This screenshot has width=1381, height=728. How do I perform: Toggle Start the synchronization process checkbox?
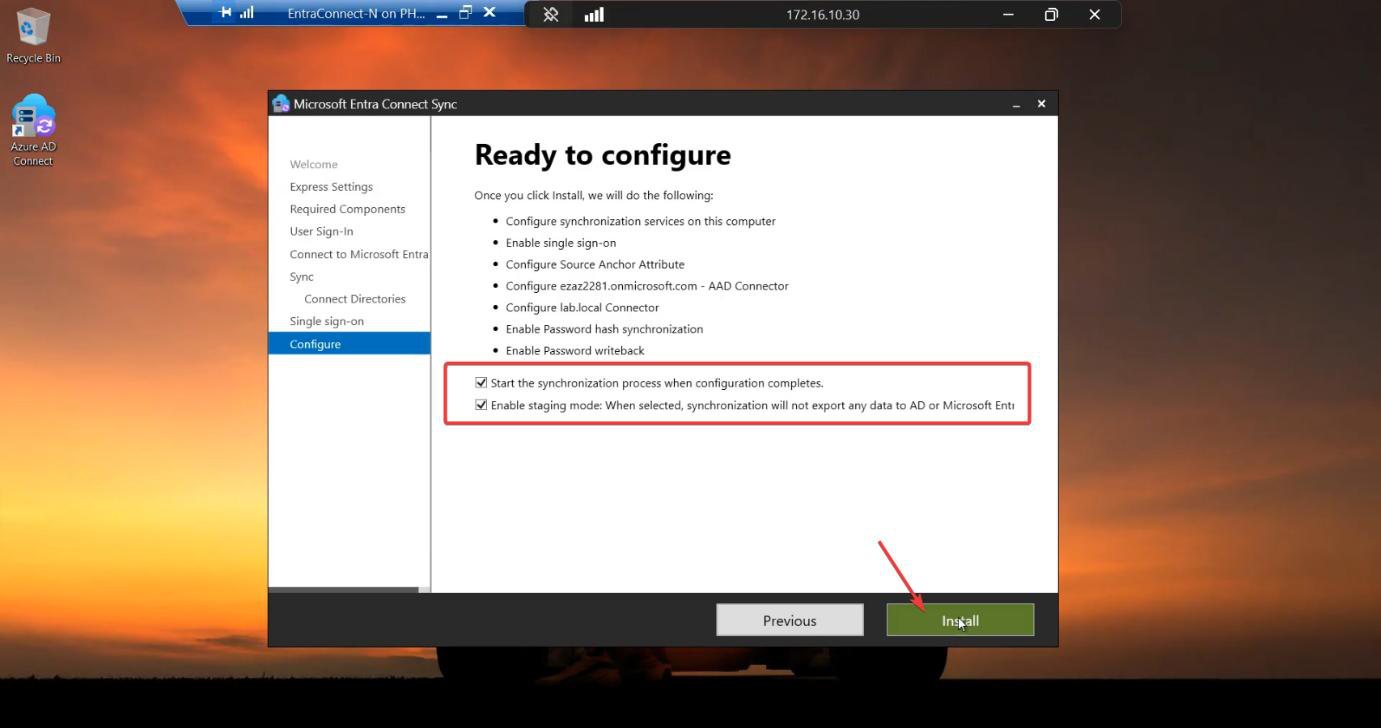point(481,383)
